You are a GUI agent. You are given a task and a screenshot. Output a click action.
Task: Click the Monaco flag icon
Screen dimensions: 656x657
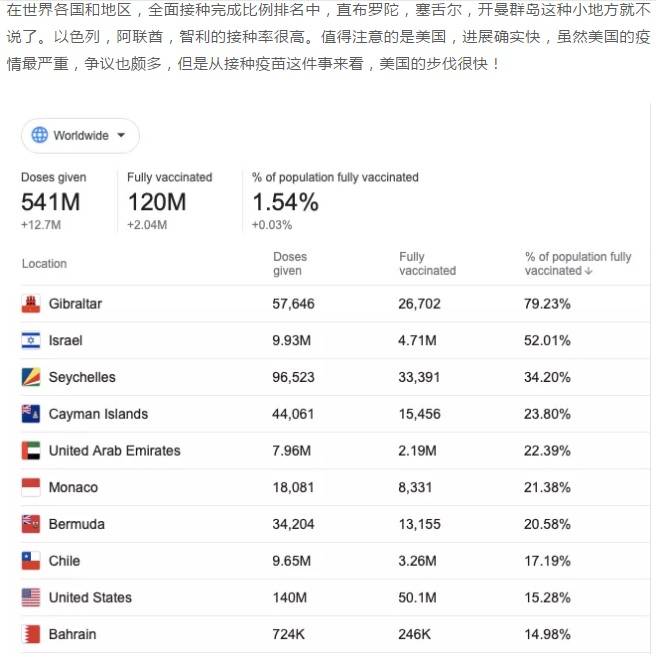coord(31,488)
